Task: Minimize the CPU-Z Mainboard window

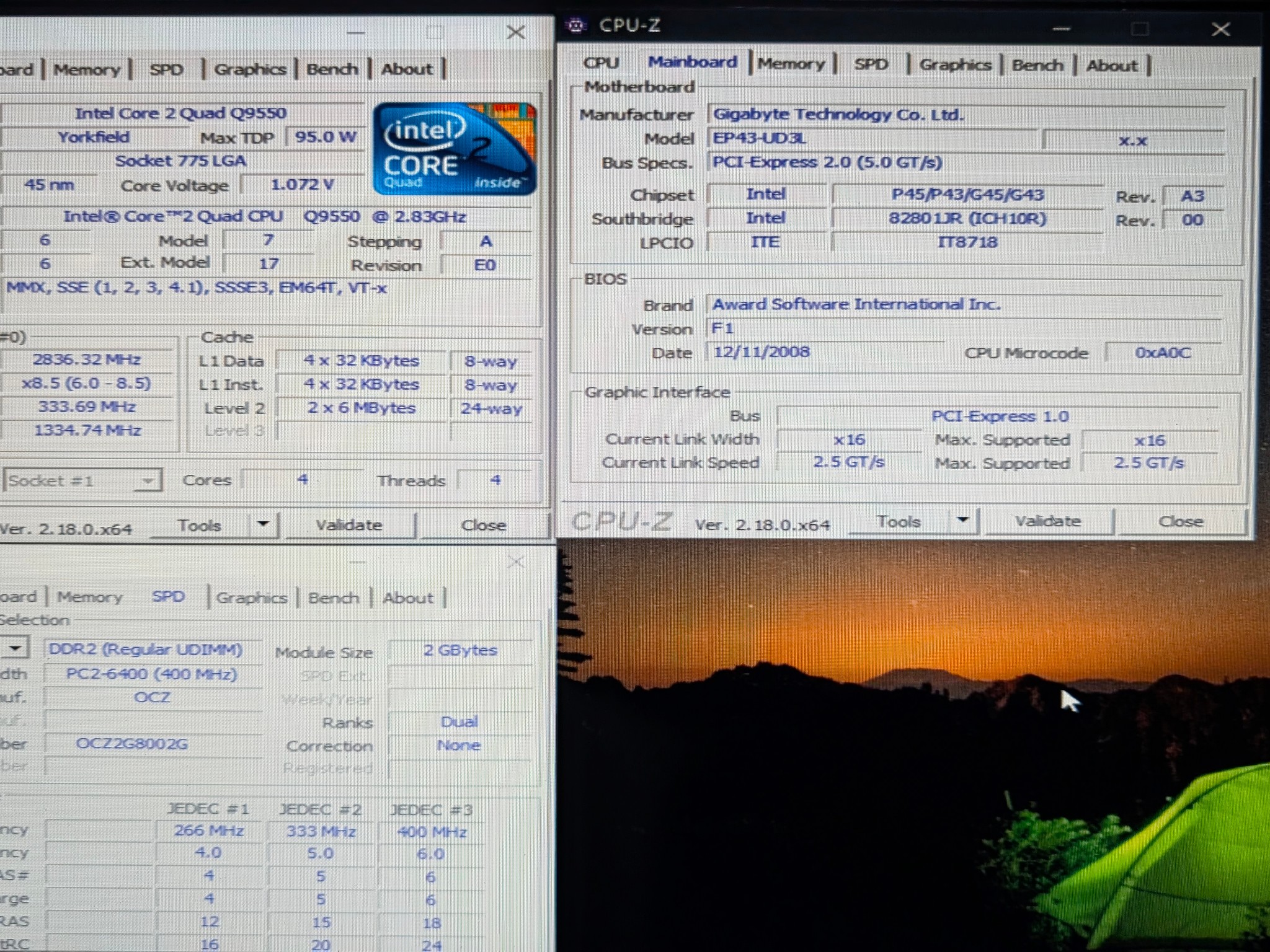Action: pos(1062,29)
